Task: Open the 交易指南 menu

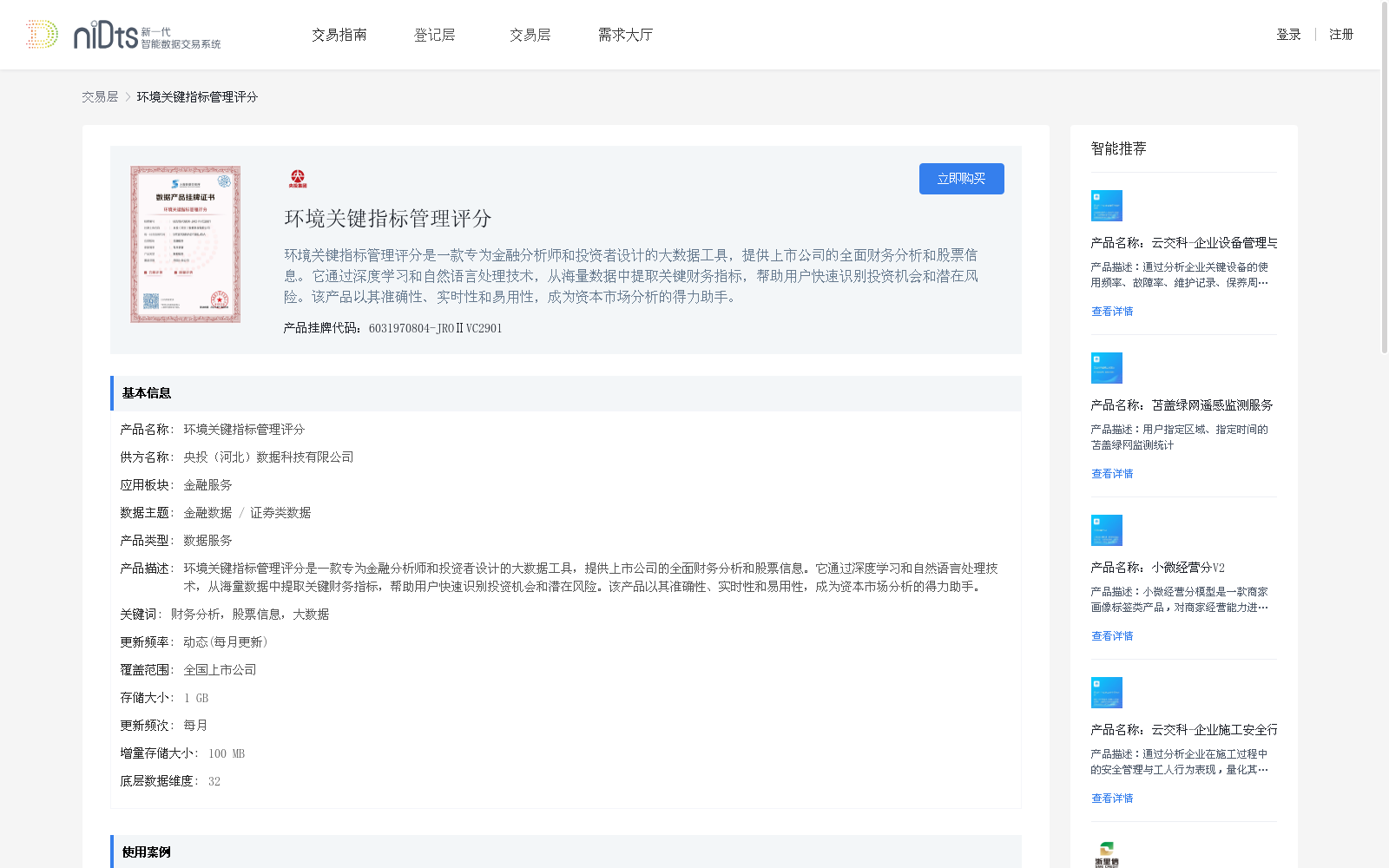Action: [339, 35]
